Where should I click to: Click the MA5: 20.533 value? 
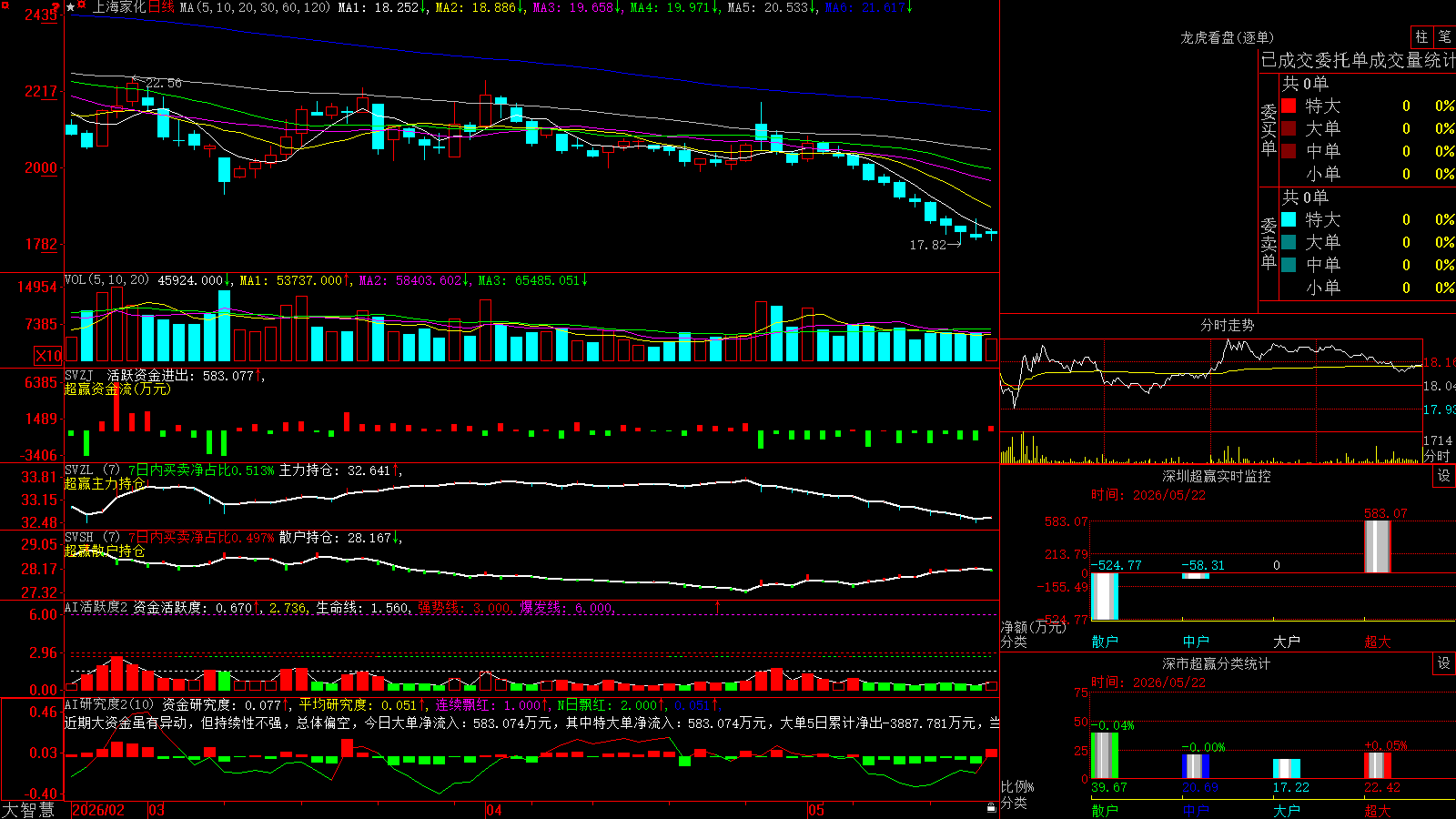pos(772,7)
